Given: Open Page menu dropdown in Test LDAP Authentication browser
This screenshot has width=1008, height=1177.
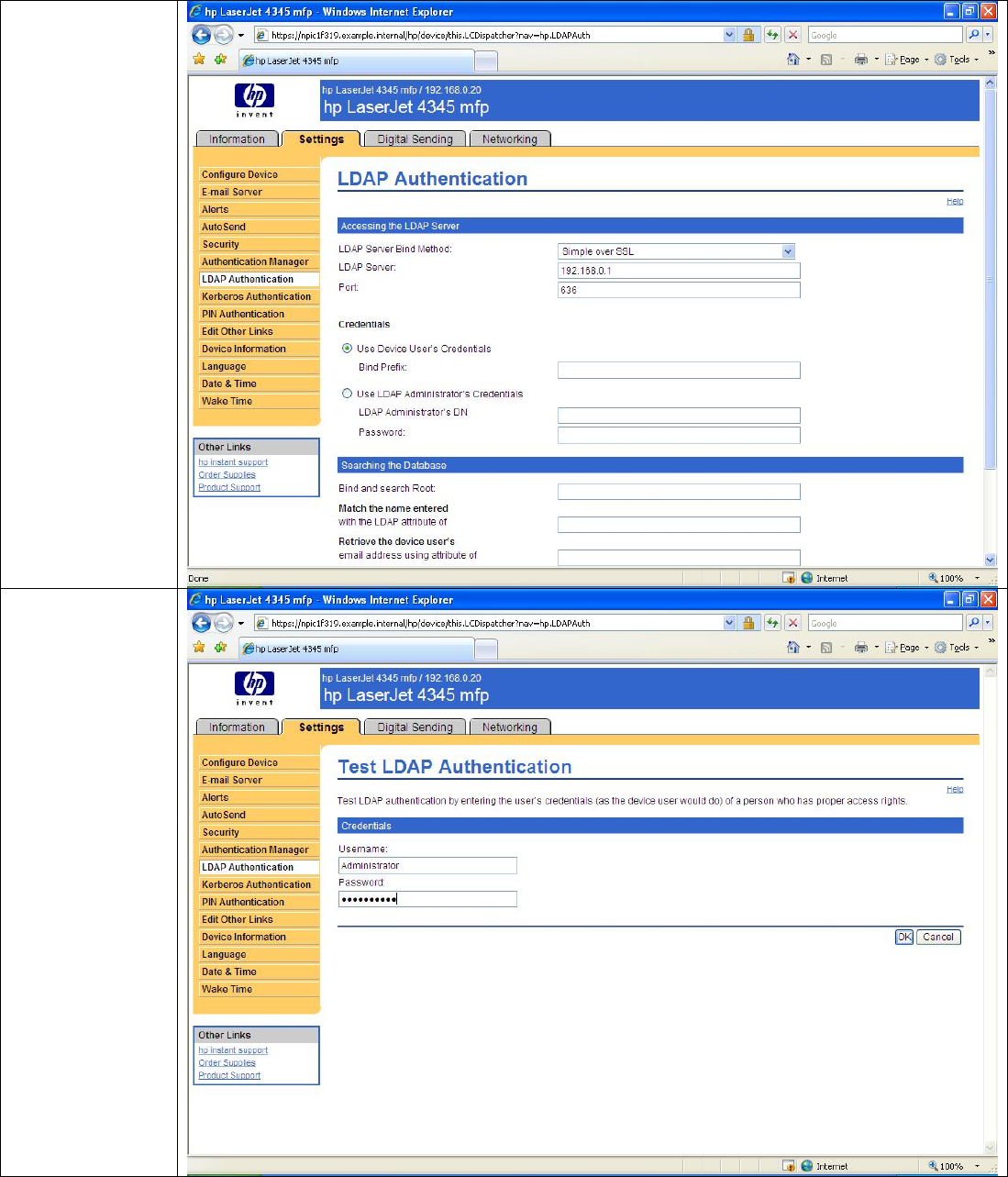Looking at the screenshot, I should point(907,648).
